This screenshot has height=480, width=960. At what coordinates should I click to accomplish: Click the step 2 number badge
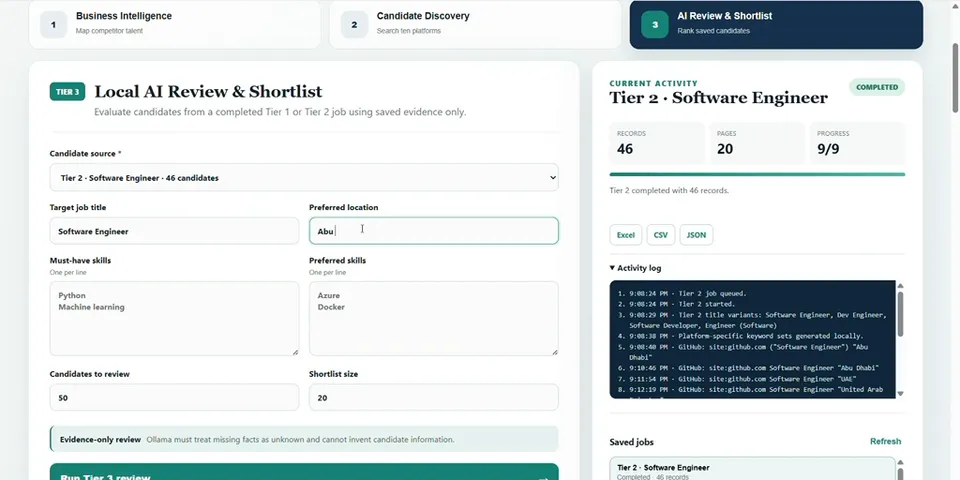tap(354, 24)
